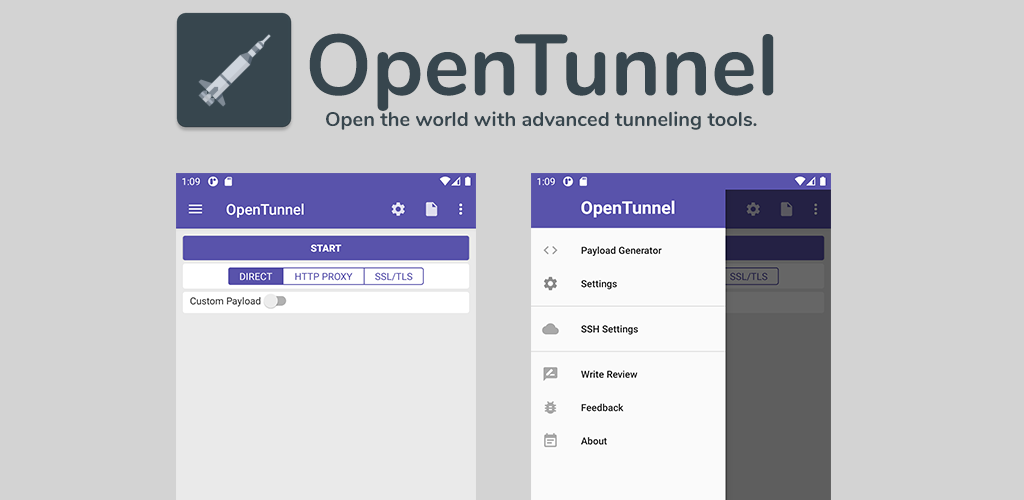This screenshot has height=500, width=1024.
Task: Click the Write Review pencil icon
Action: (x=551, y=374)
